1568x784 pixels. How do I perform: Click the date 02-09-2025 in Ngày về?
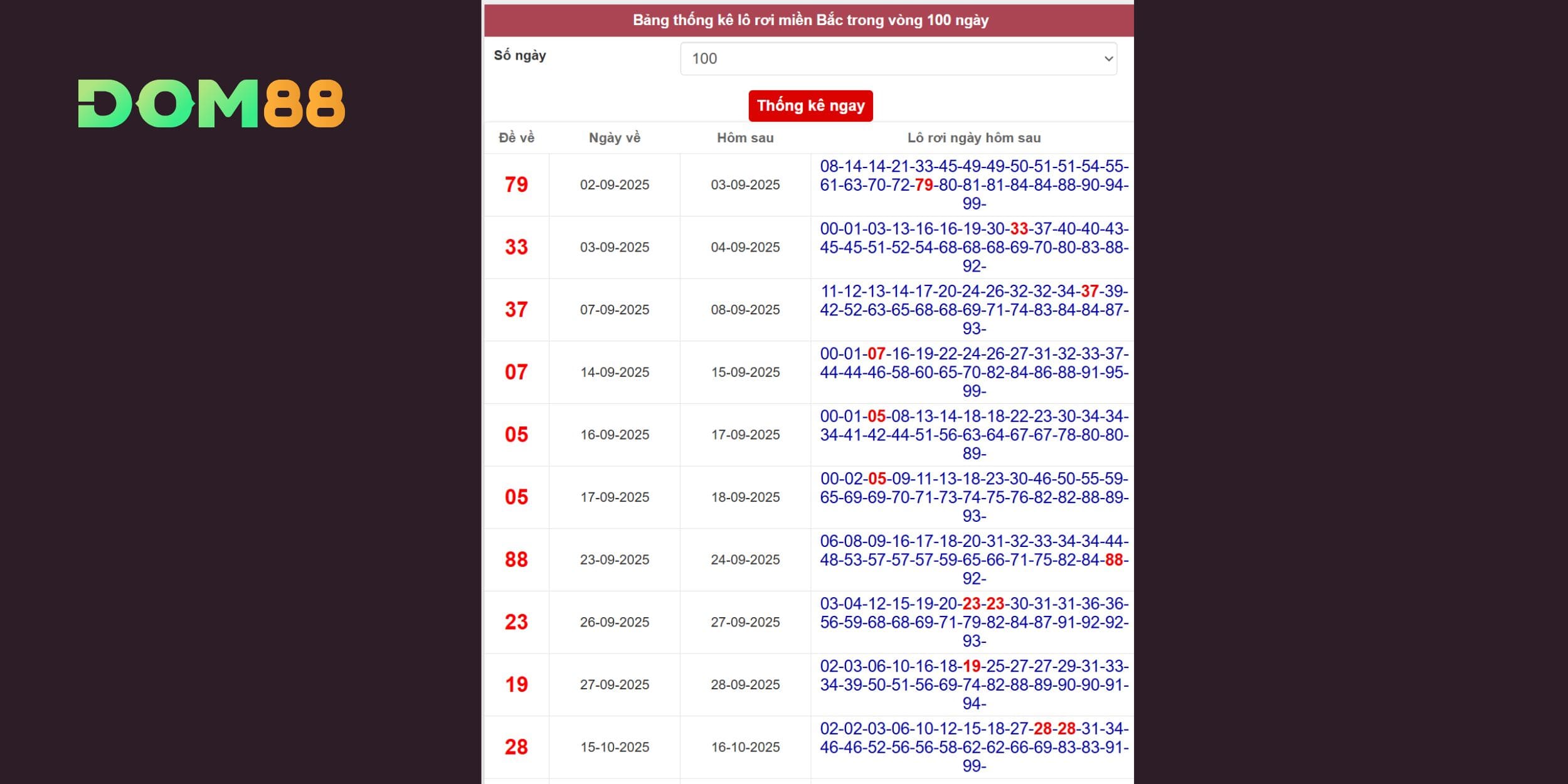point(614,185)
